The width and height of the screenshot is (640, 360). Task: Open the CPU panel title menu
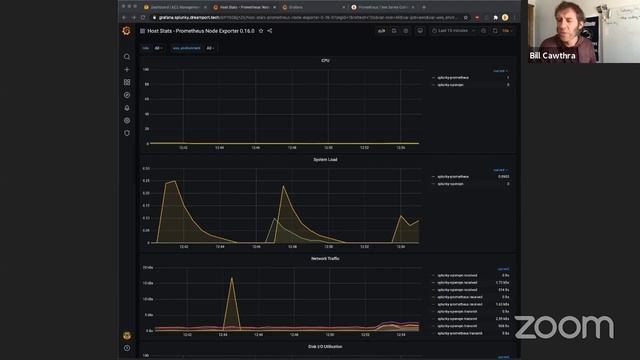(325, 60)
